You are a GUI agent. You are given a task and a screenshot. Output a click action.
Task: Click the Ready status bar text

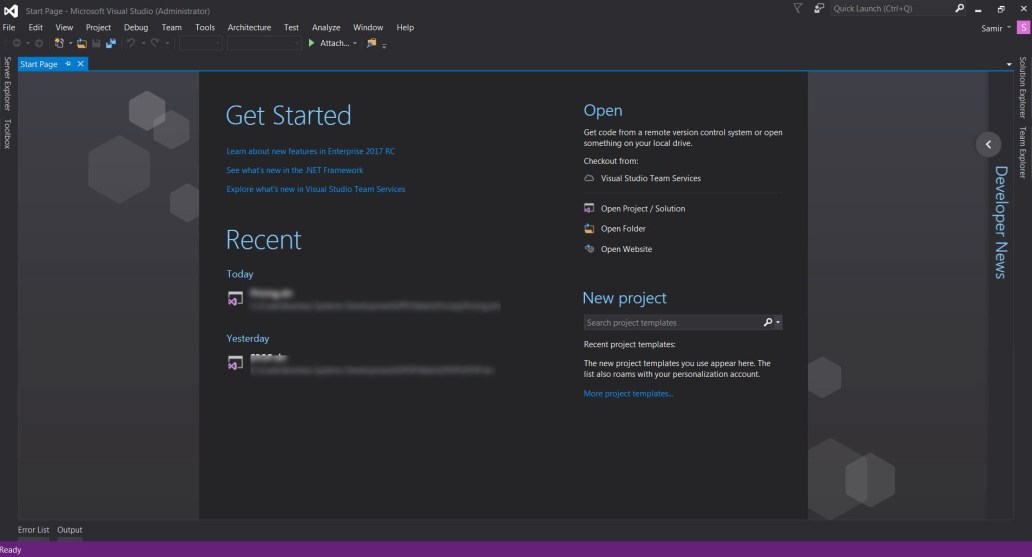click(11, 550)
